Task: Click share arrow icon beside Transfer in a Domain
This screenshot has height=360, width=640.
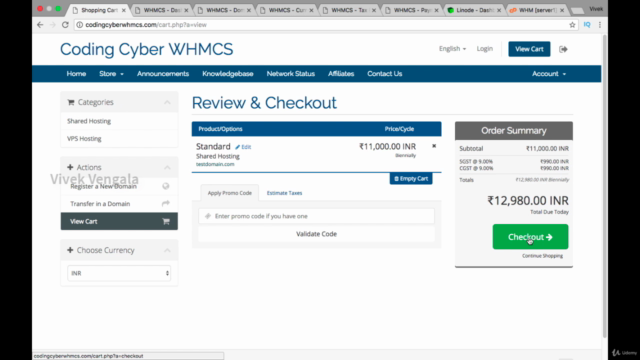Action: coord(166,203)
